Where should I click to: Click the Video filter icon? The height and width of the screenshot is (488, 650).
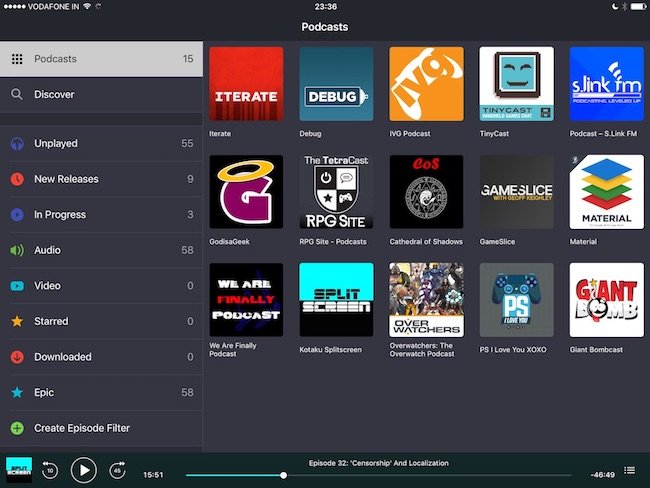[17, 286]
